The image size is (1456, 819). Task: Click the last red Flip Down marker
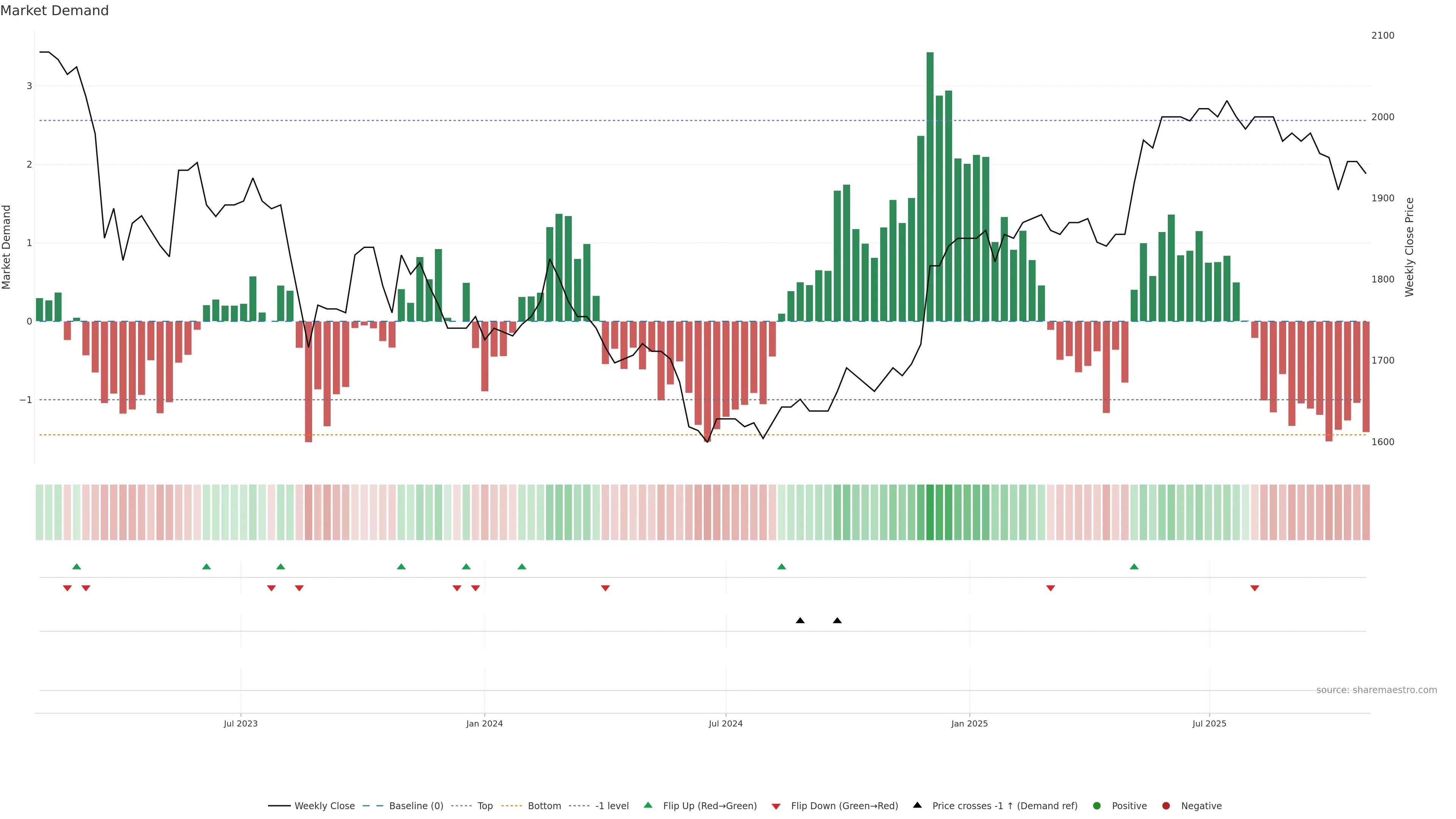pyautogui.click(x=1255, y=588)
